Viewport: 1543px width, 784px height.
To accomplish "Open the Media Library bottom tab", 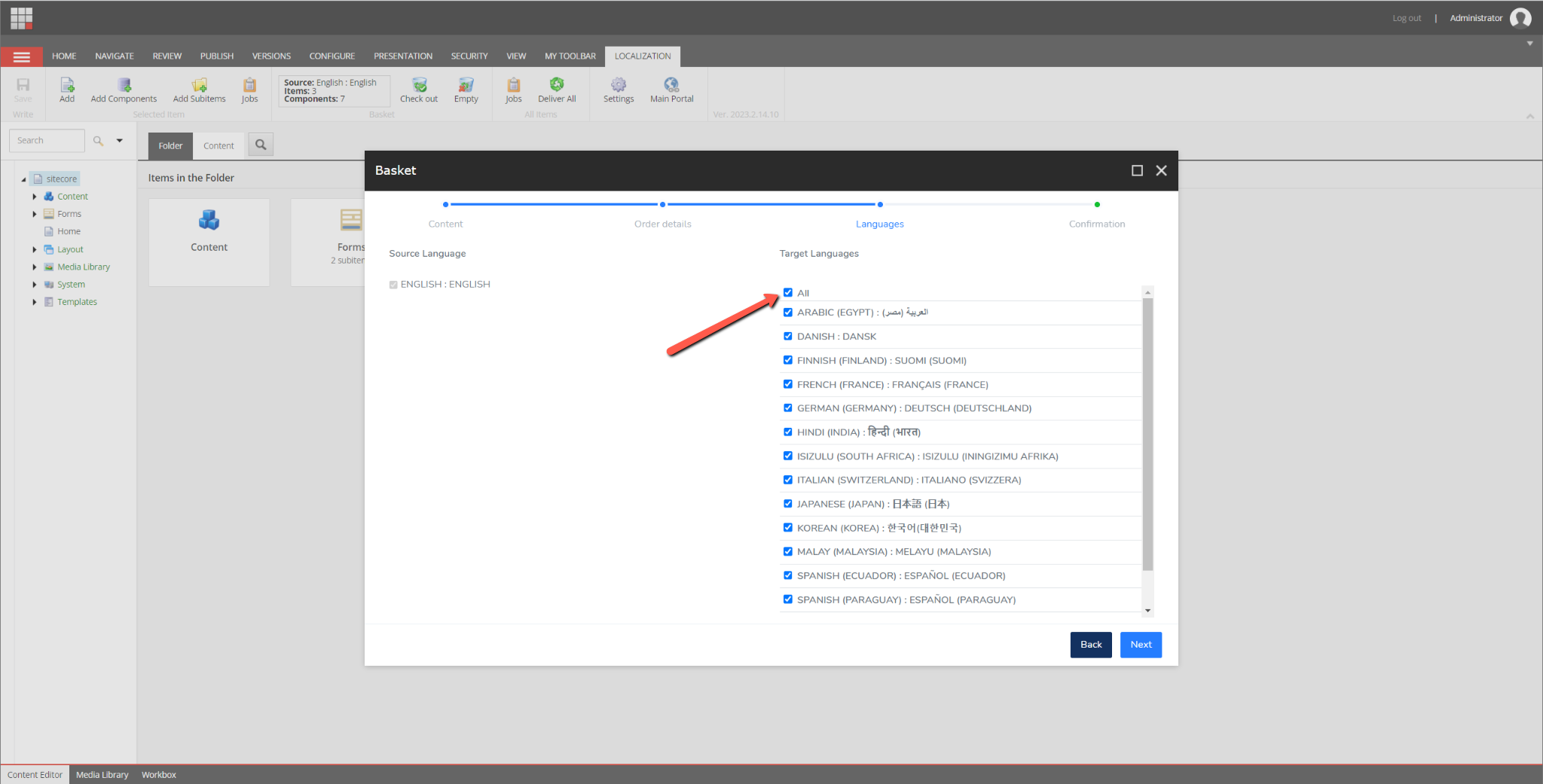I will 102,775.
